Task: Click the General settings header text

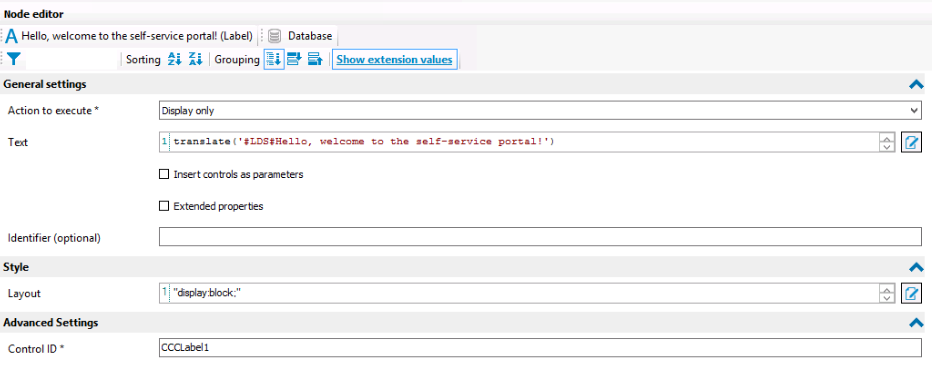Action: 45,84
